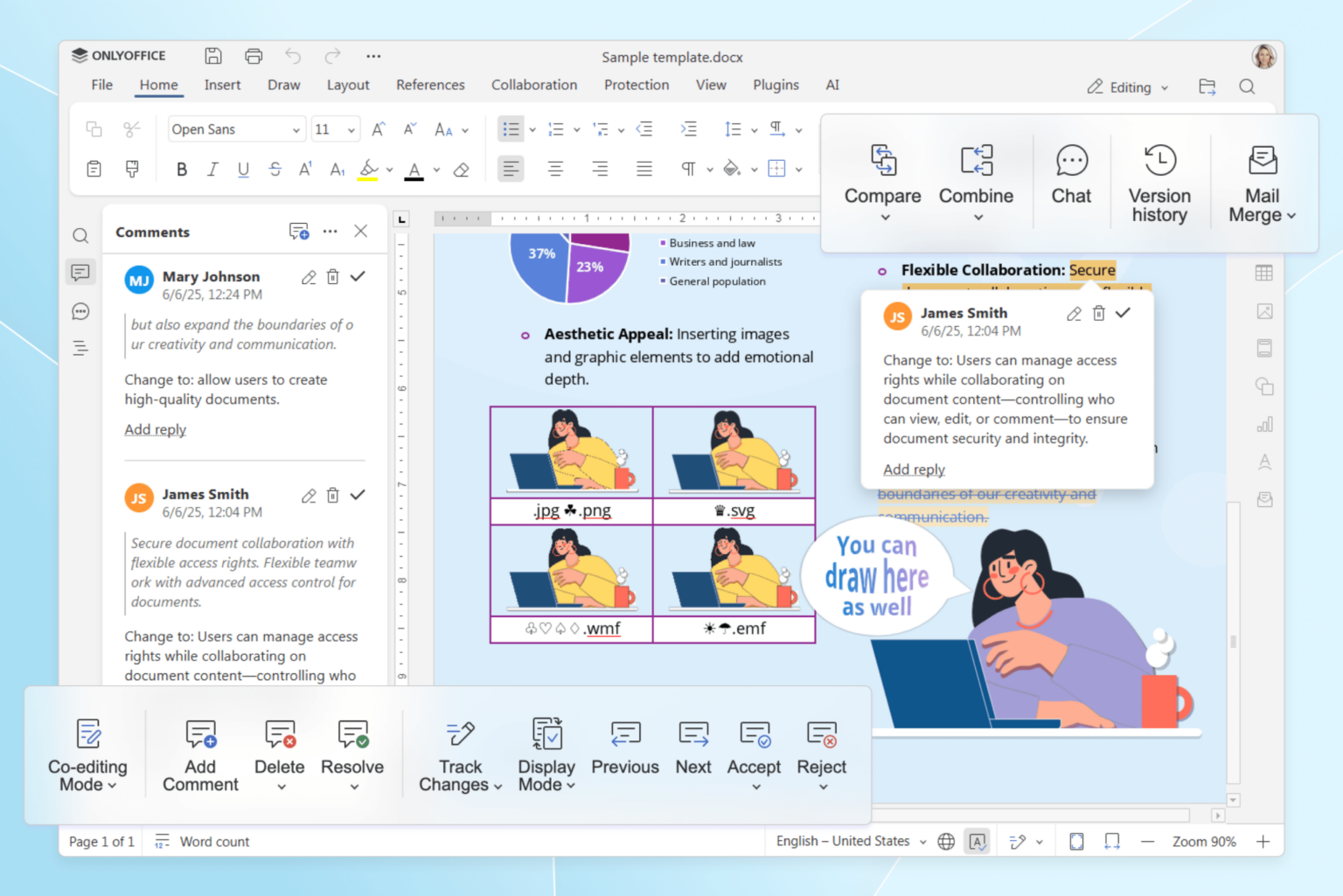Edit James Smith's comment in Comments panel
Image resolution: width=1343 pixels, height=896 pixels.
(309, 496)
